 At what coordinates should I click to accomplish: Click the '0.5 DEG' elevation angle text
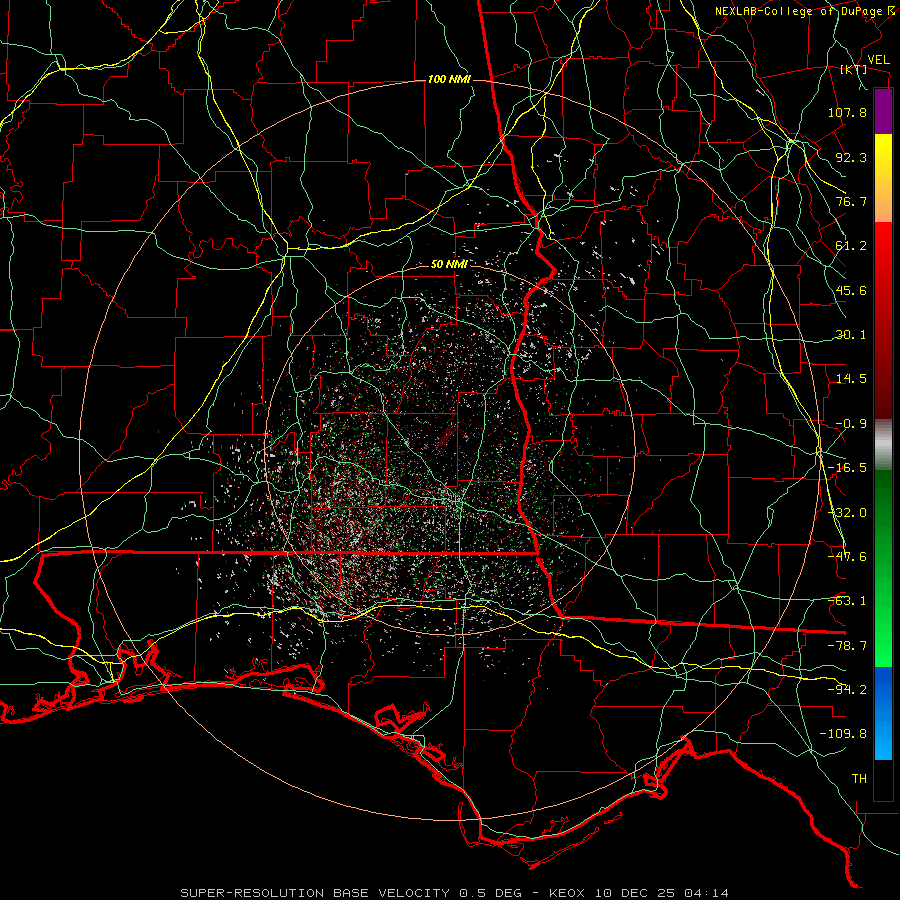click(491, 893)
